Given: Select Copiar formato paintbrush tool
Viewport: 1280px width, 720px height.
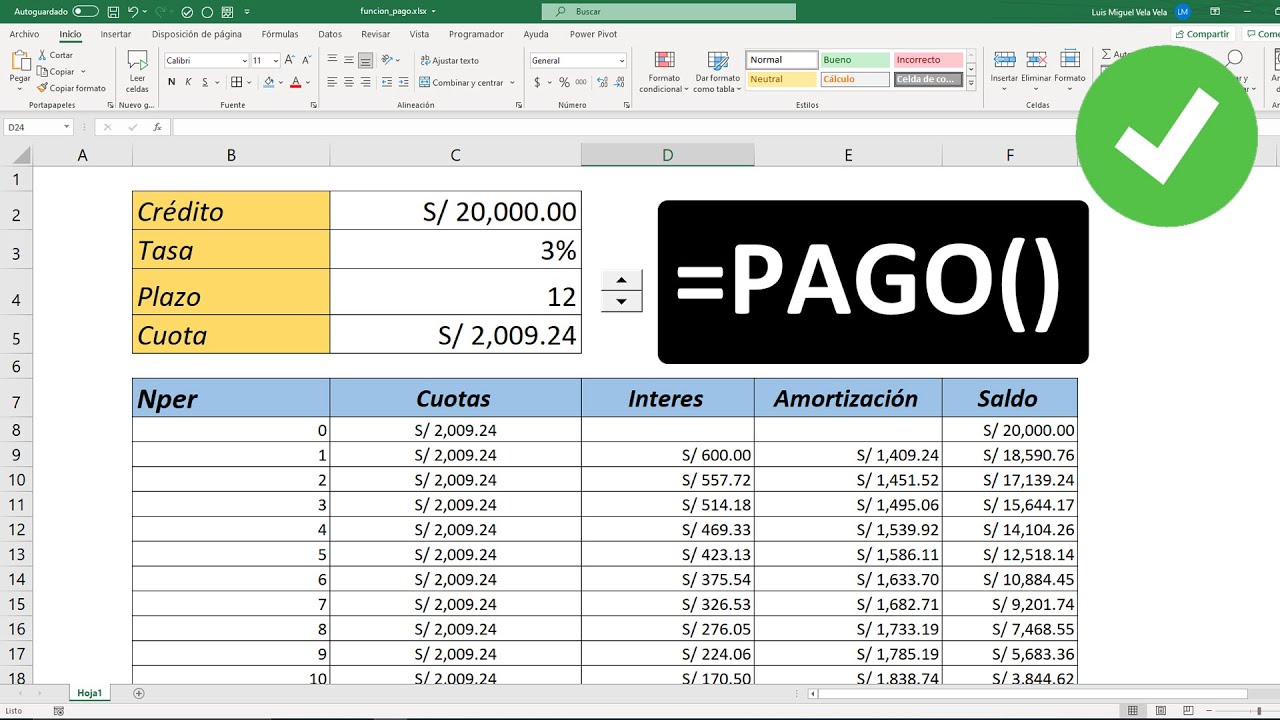Looking at the screenshot, I should [71, 88].
